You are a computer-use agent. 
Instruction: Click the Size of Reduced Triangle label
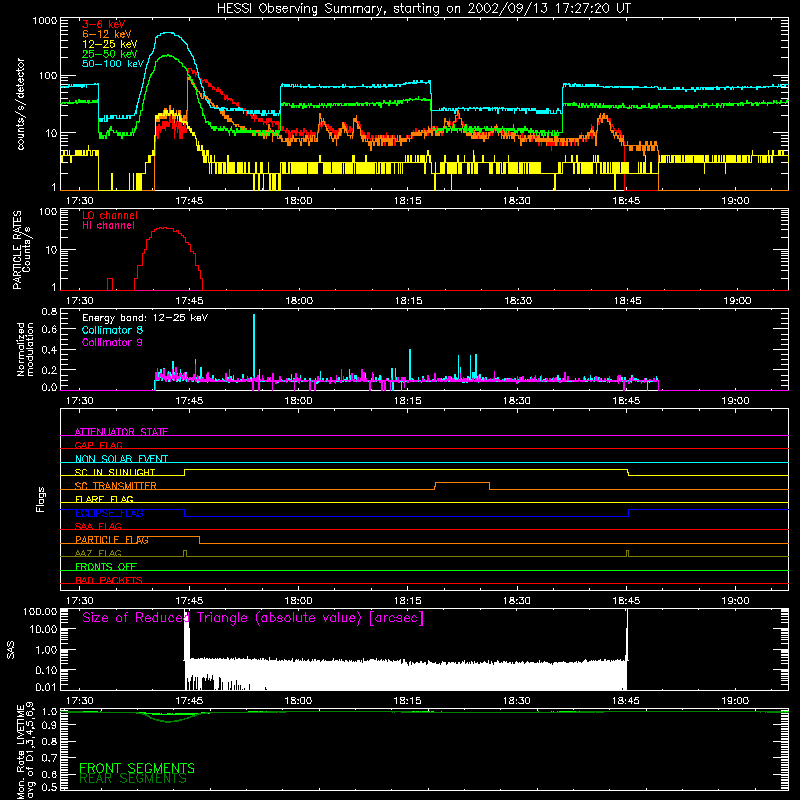253,618
